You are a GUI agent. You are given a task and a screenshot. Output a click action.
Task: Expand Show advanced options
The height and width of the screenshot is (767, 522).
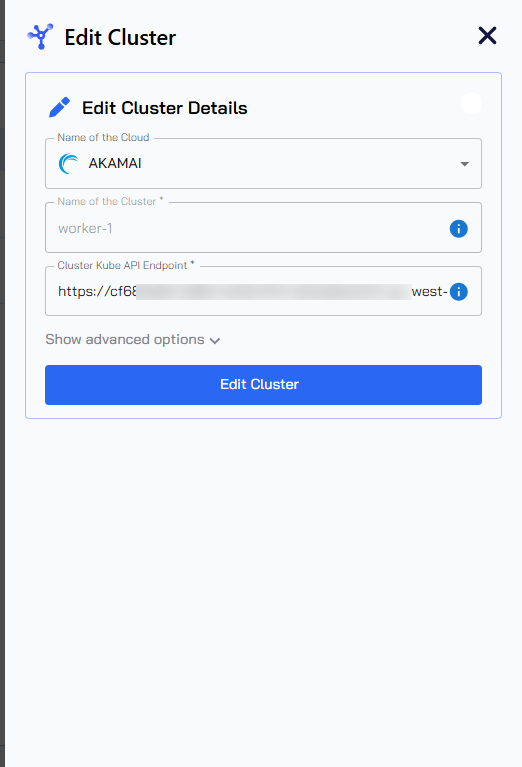pyautogui.click(x=133, y=339)
